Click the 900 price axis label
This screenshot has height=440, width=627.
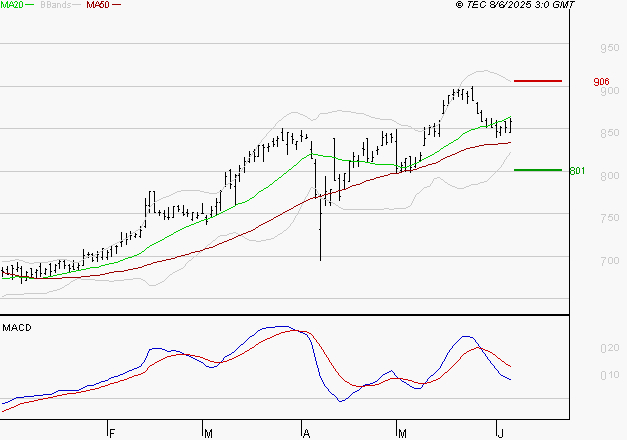tap(610, 91)
